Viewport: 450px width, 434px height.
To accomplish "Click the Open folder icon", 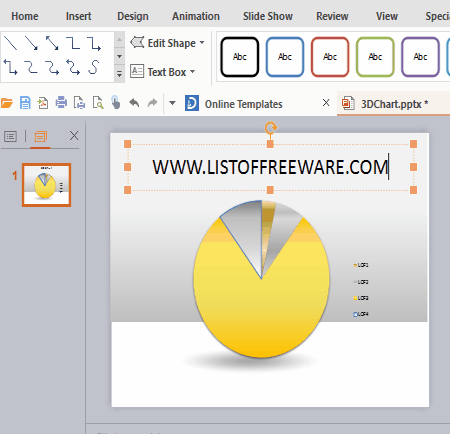I will coord(7,103).
